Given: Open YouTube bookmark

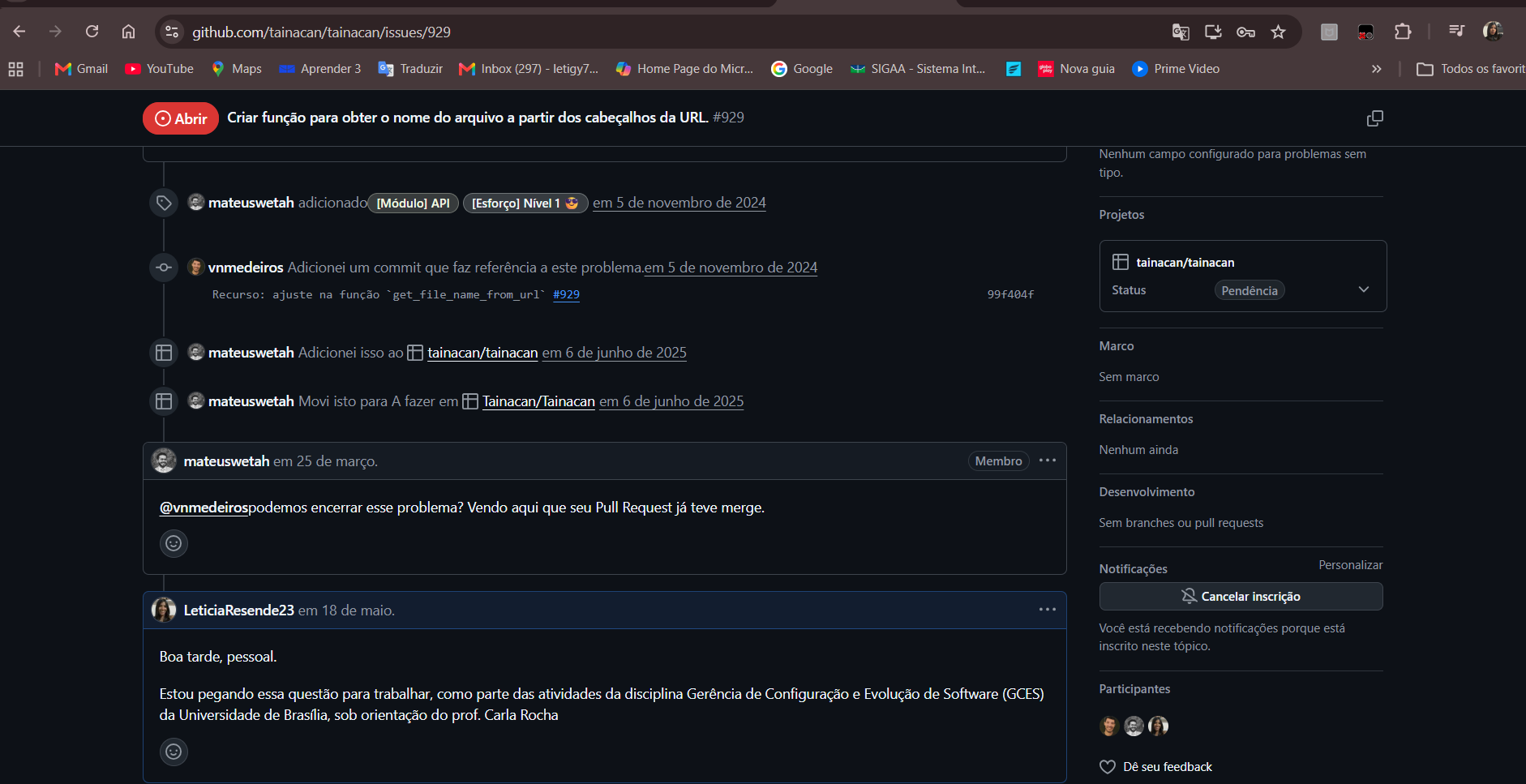Looking at the screenshot, I should coord(160,69).
